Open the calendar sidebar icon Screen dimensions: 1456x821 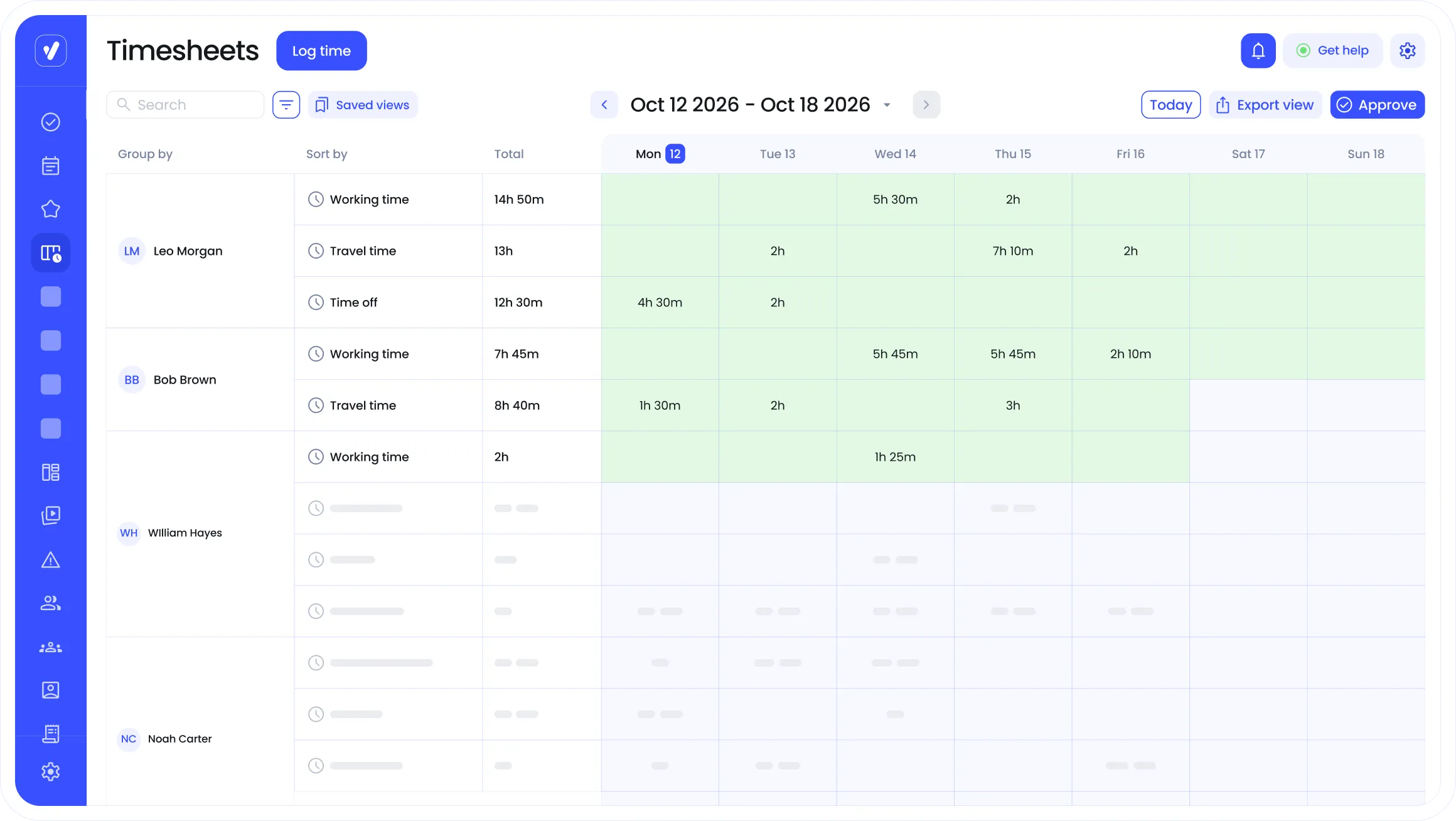[51, 166]
